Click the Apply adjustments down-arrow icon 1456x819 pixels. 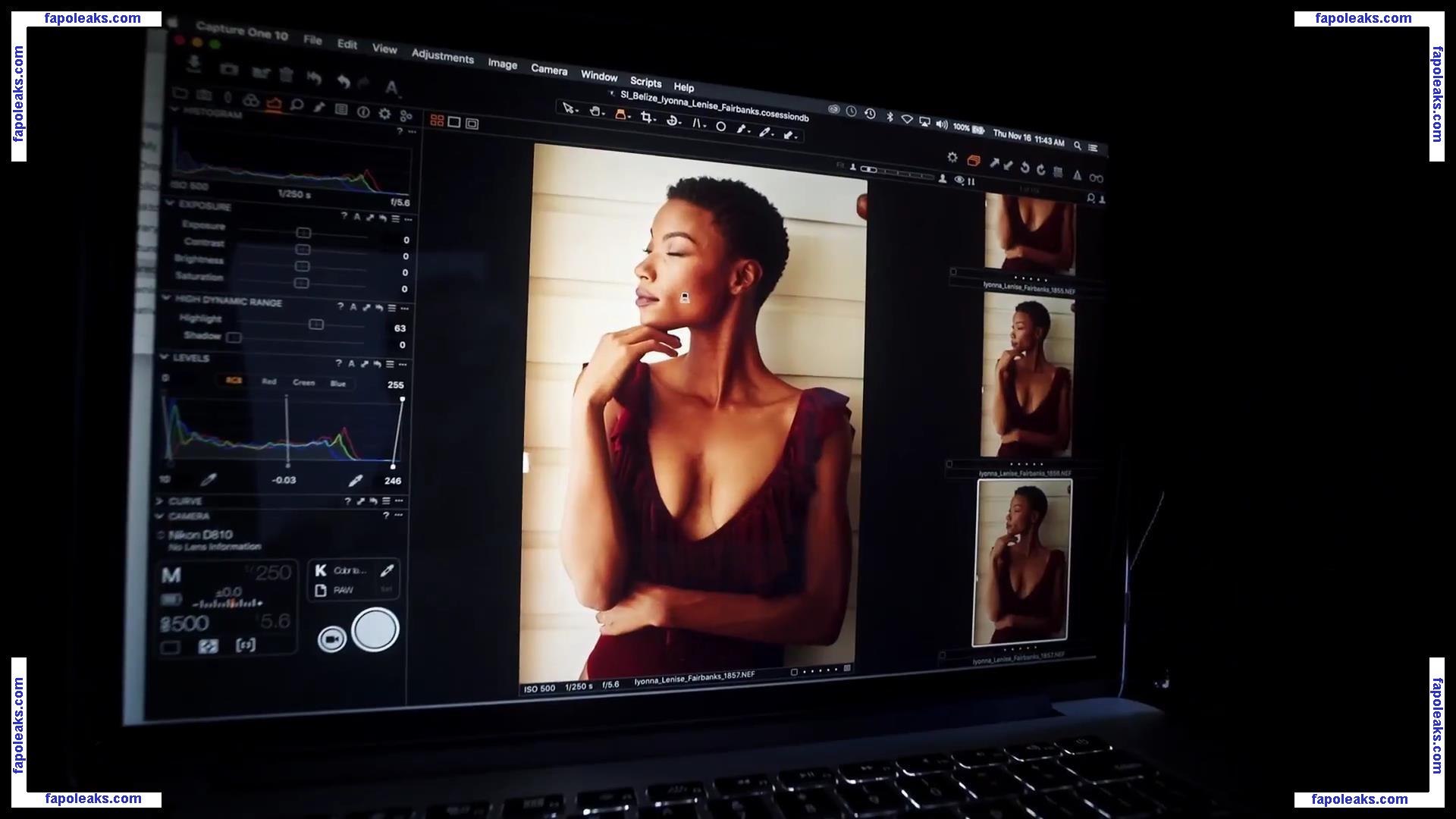[1009, 165]
